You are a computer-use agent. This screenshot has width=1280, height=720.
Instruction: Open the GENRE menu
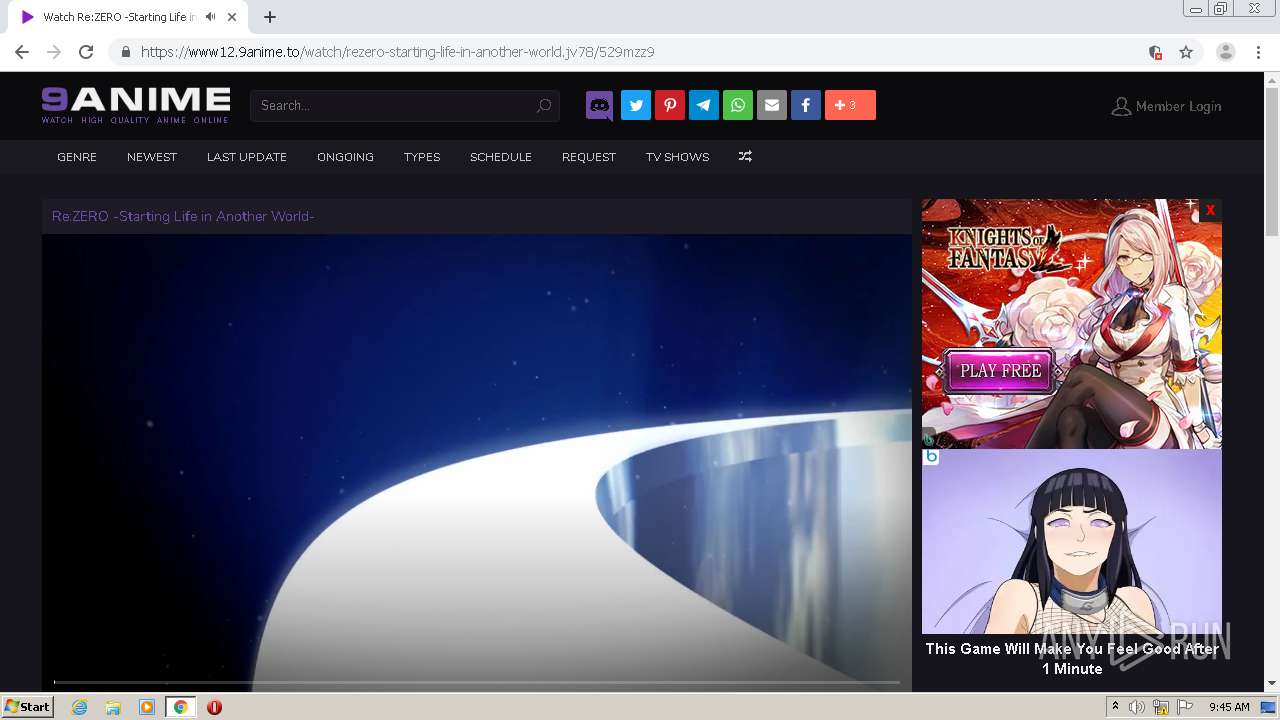coord(77,157)
